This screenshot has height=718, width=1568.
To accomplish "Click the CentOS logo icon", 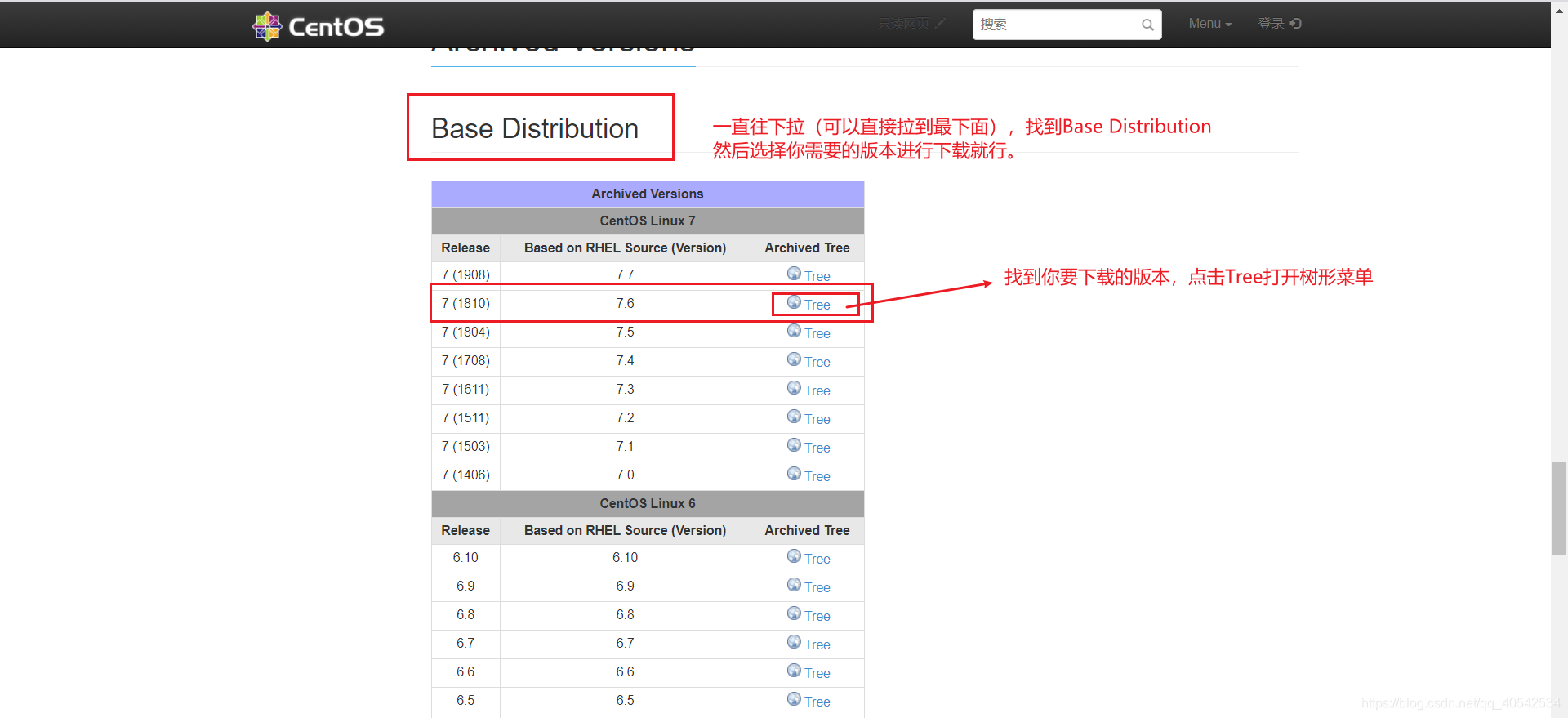I will point(267,26).
